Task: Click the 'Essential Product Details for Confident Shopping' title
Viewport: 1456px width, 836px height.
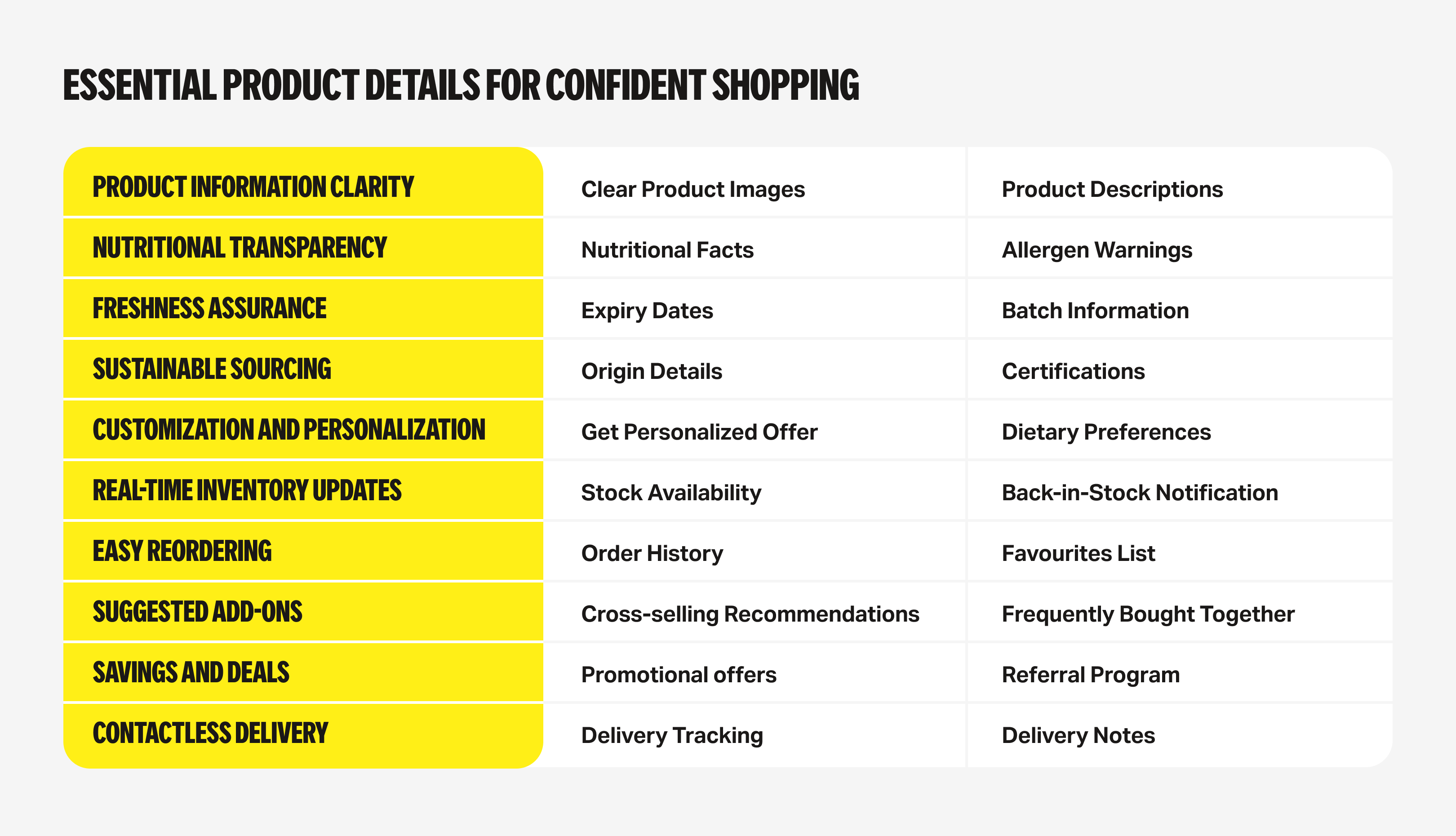Action: [461, 85]
